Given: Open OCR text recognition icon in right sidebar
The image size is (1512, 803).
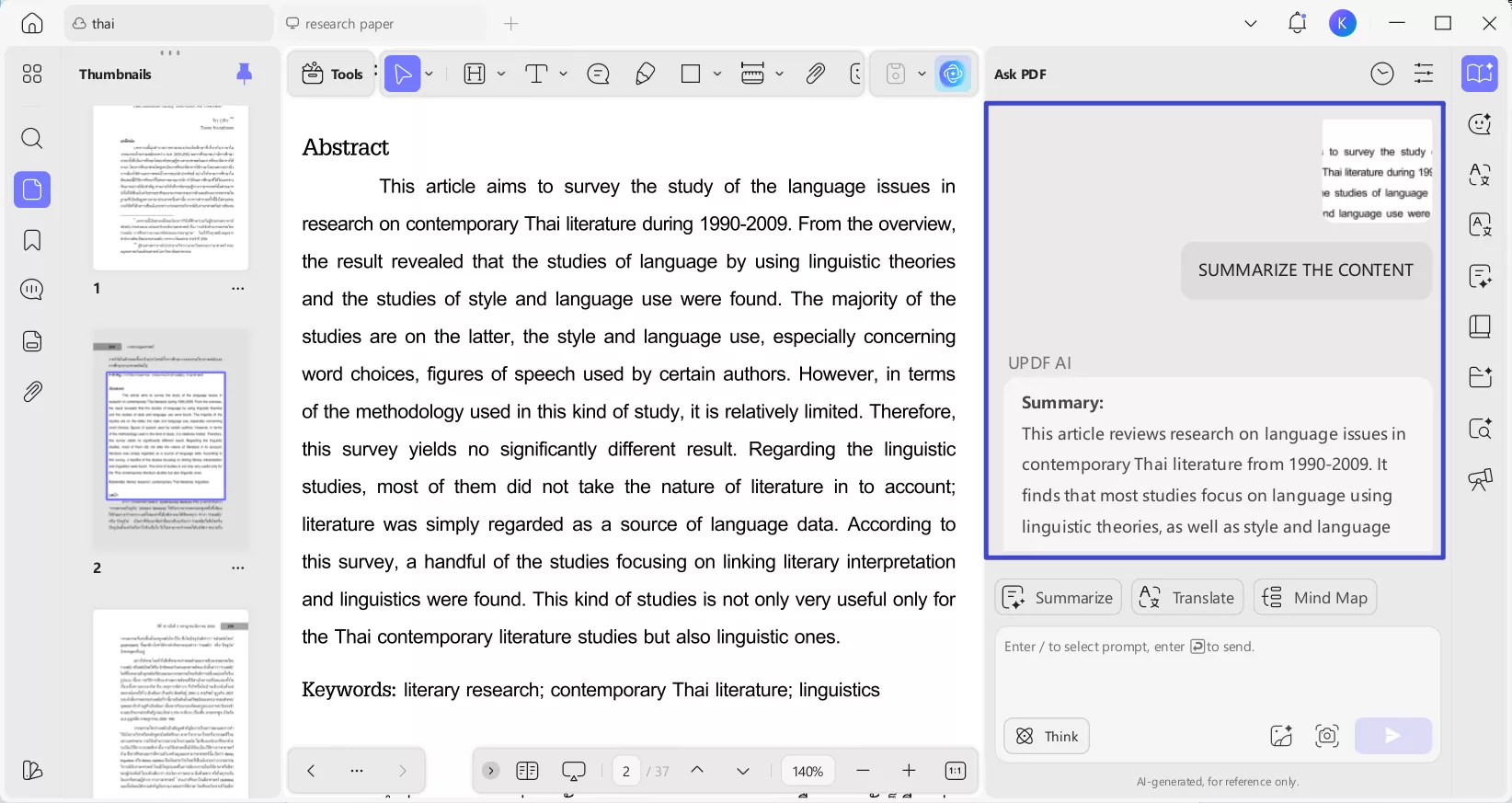Looking at the screenshot, I should tap(1480, 225).
